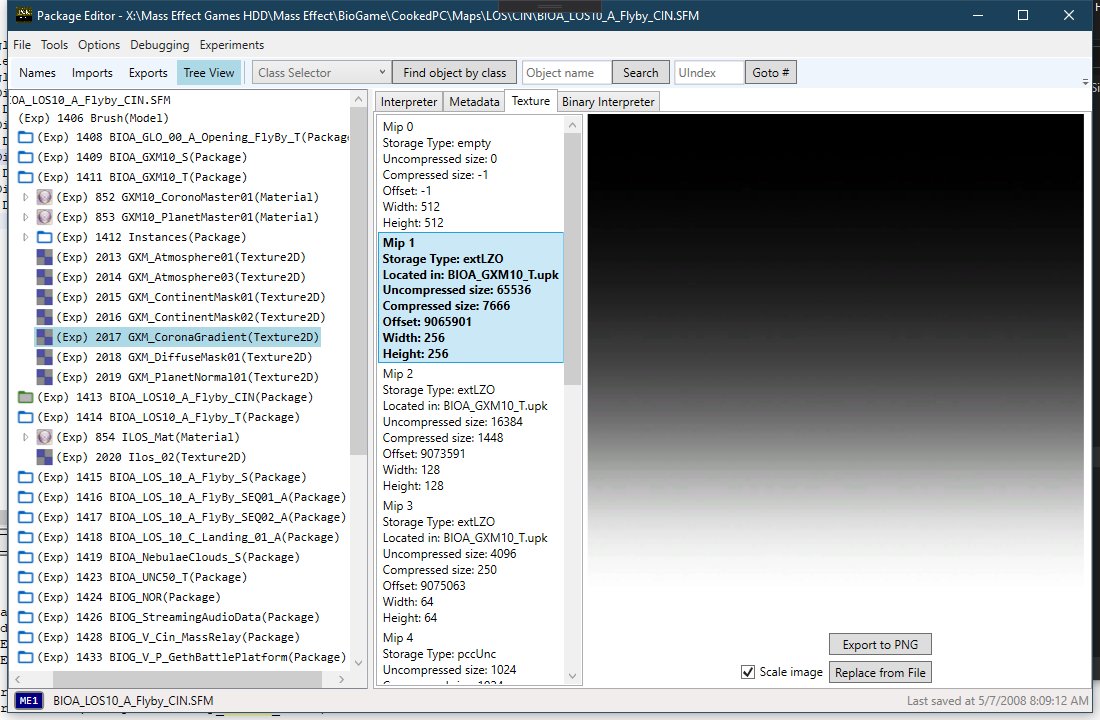This screenshot has height=720, width=1100.
Task: Click folder icon of BIOG_V_Cin_MassRelay package
Action: tap(25, 637)
